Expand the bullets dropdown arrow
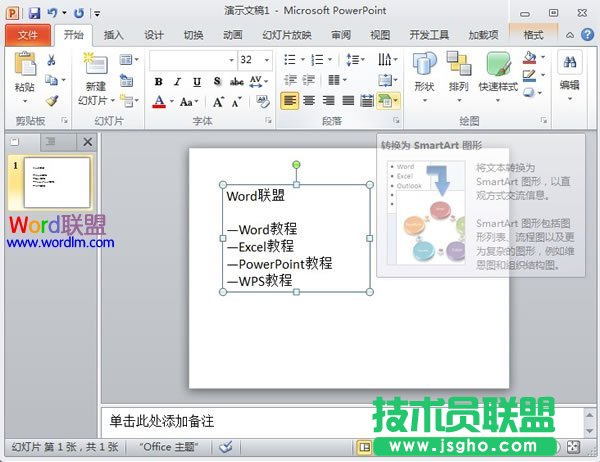This screenshot has height=462, width=600. (303, 59)
